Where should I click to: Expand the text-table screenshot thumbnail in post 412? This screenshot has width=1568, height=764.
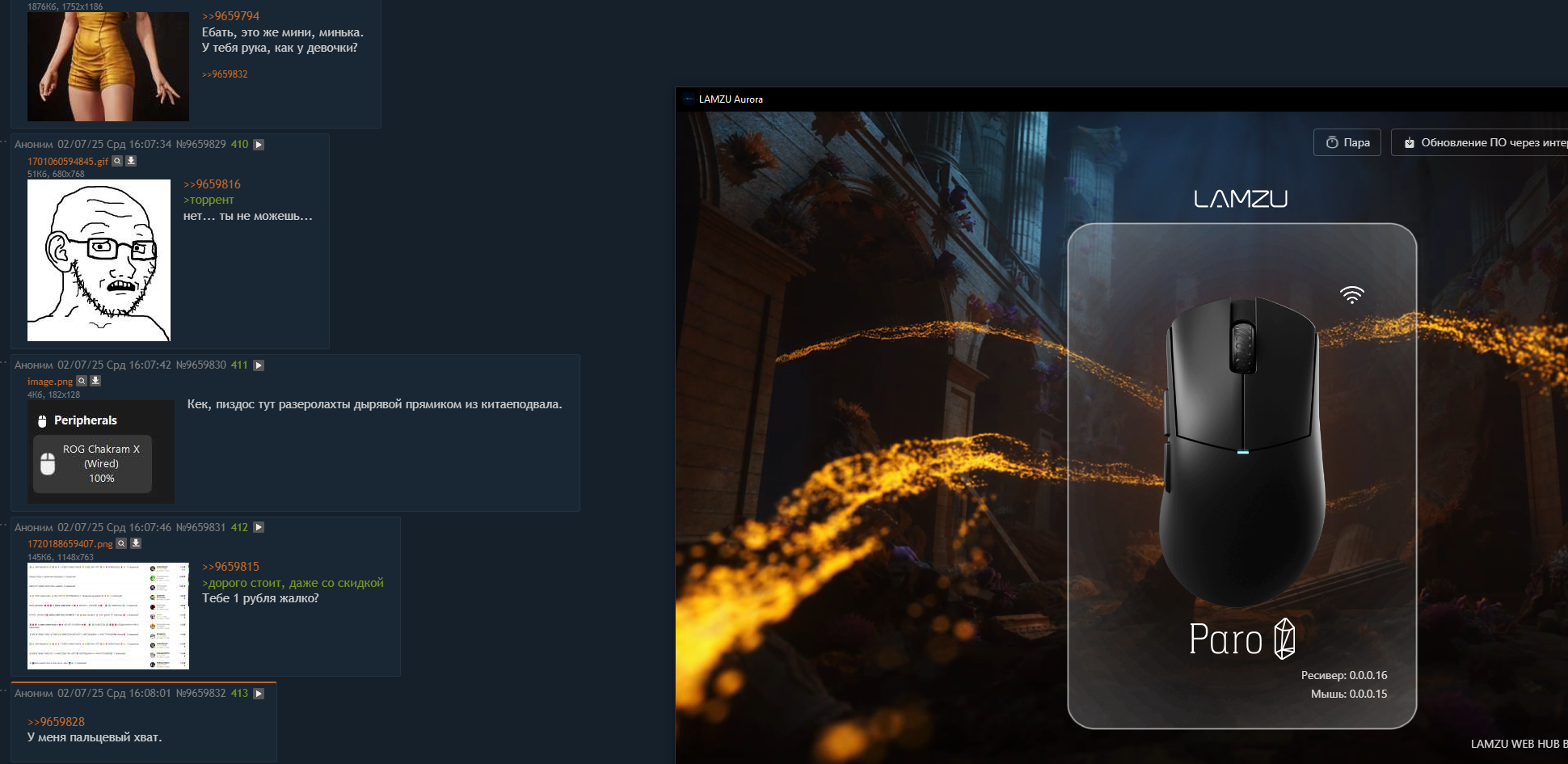108,616
